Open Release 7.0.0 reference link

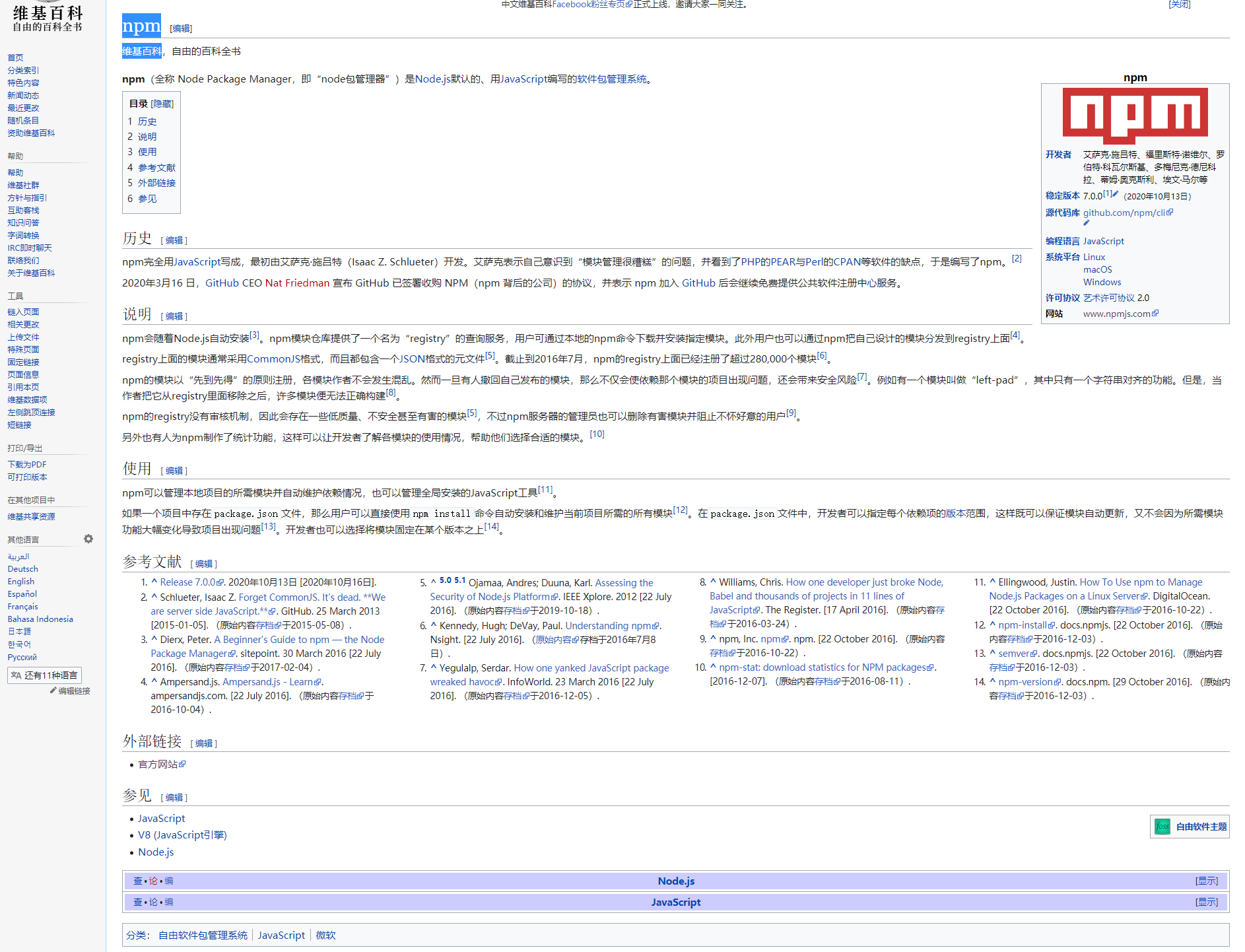[x=191, y=582]
